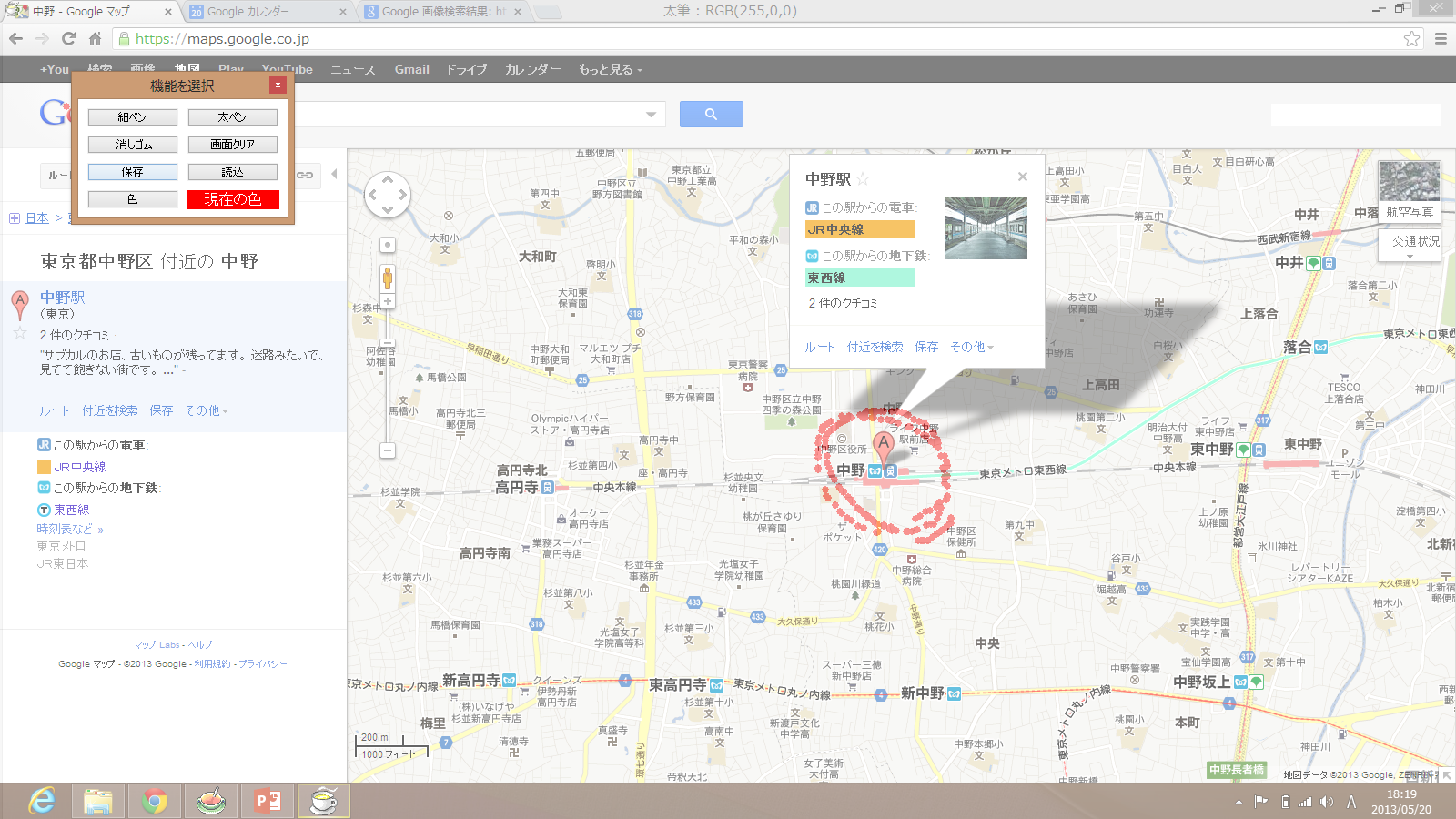Zoom out with the map minus button
This screenshot has height=819, width=1456.
(388, 450)
